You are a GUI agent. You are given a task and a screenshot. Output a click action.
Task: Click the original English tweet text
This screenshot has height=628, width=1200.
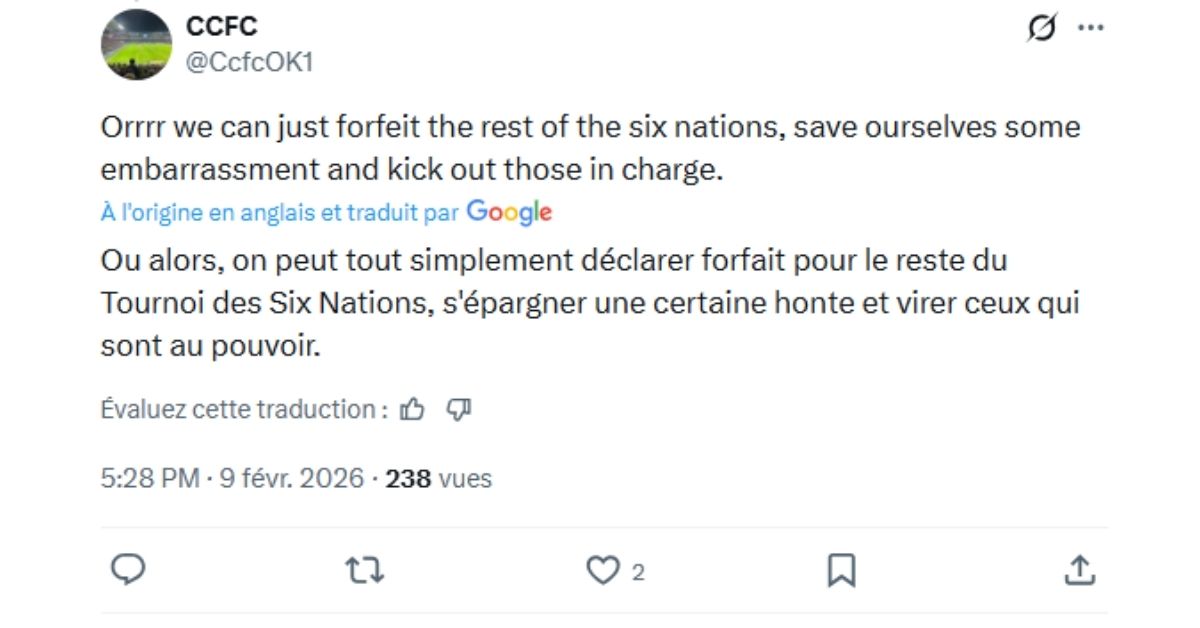pos(590,149)
